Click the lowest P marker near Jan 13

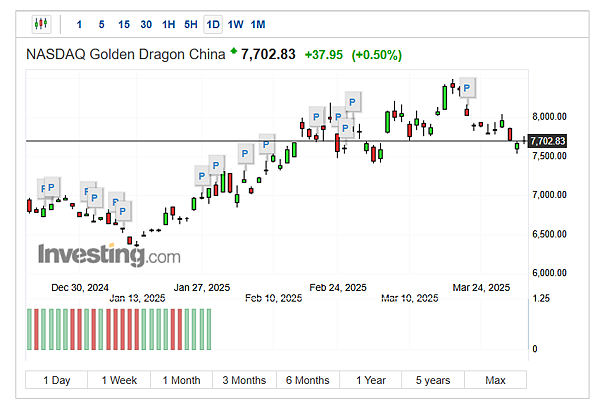(x=123, y=211)
